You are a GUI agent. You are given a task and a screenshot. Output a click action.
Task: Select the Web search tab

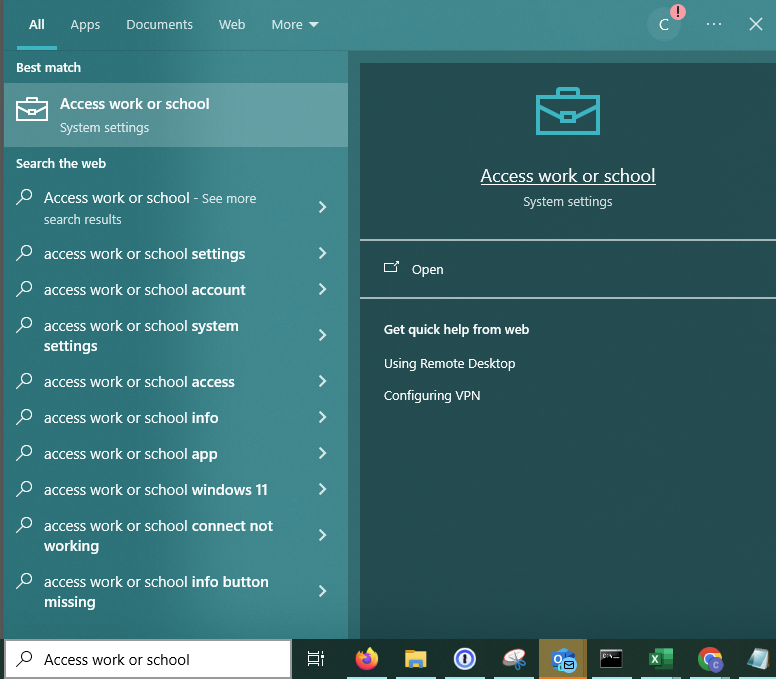[232, 25]
